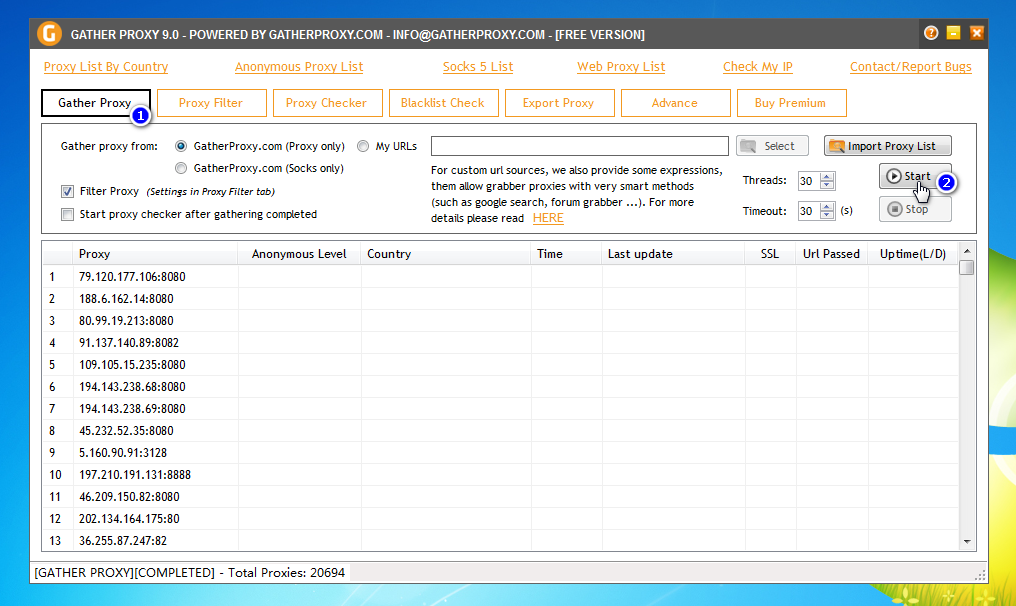Viewport: 1016px width, 606px height.
Task: Go to the Blacklist Check tab
Action: 443,103
